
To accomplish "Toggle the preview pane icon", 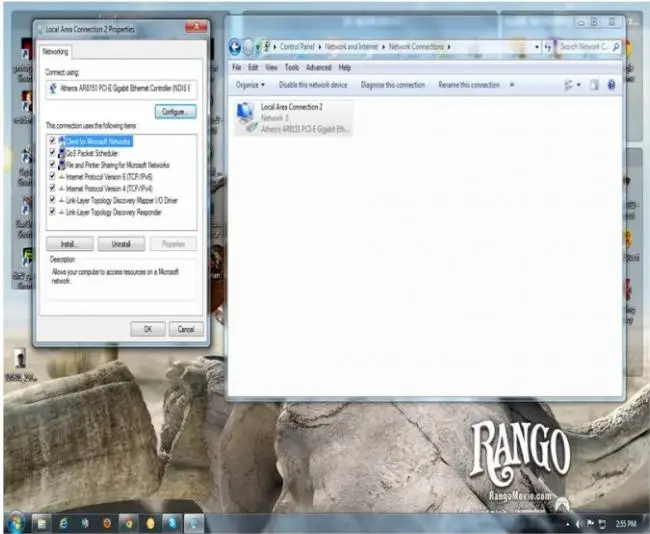I will pyautogui.click(x=594, y=85).
